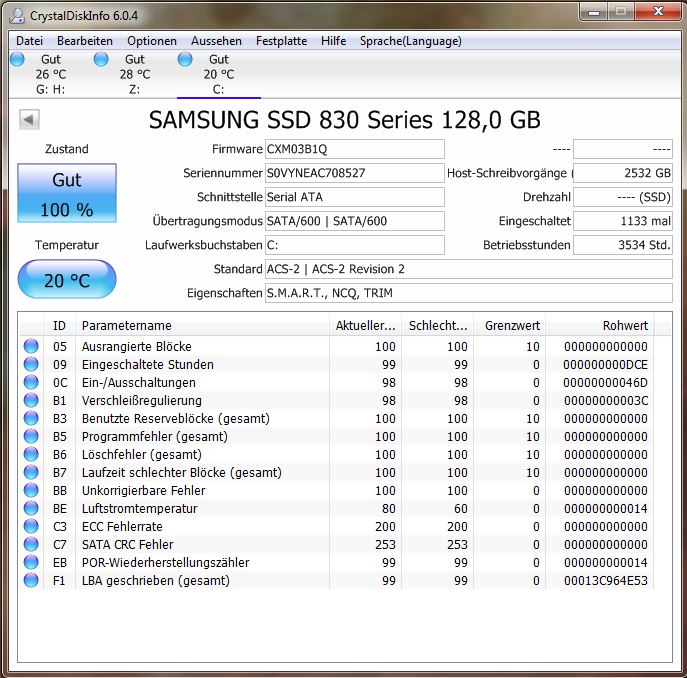Switch to the Gut 20 °C disk tab
687x678 pixels.
coord(219,74)
